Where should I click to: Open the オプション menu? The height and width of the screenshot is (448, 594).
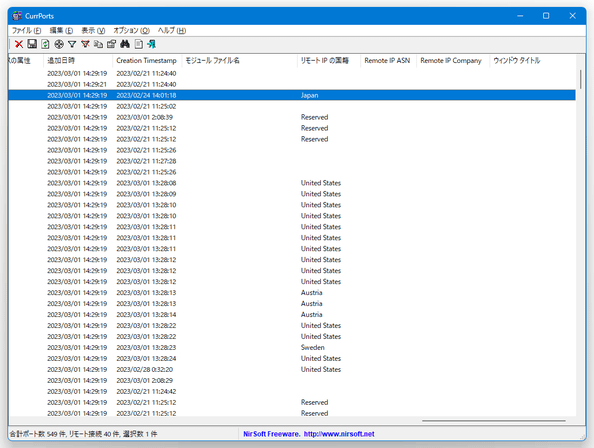pos(131,30)
